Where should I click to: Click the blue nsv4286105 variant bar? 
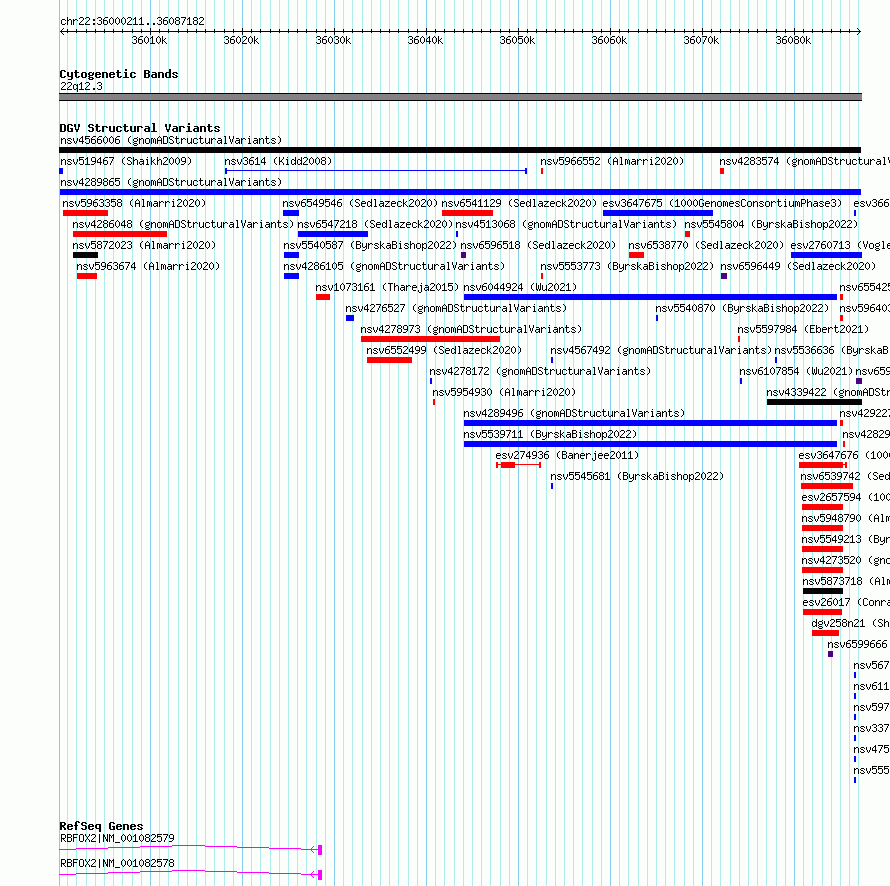pos(291,276)
